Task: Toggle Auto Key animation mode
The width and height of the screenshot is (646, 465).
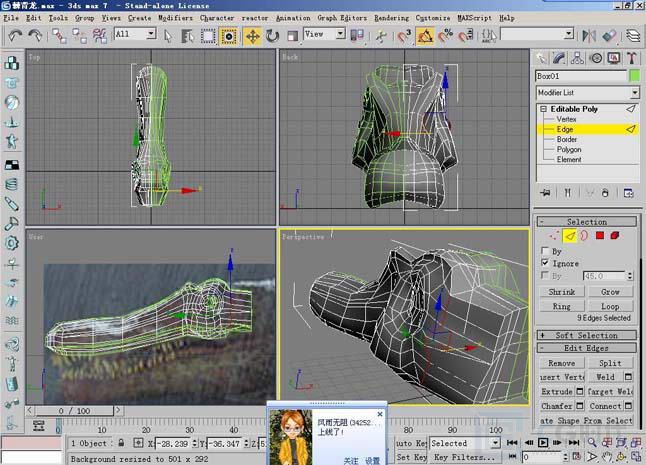Action: [411, 443]
